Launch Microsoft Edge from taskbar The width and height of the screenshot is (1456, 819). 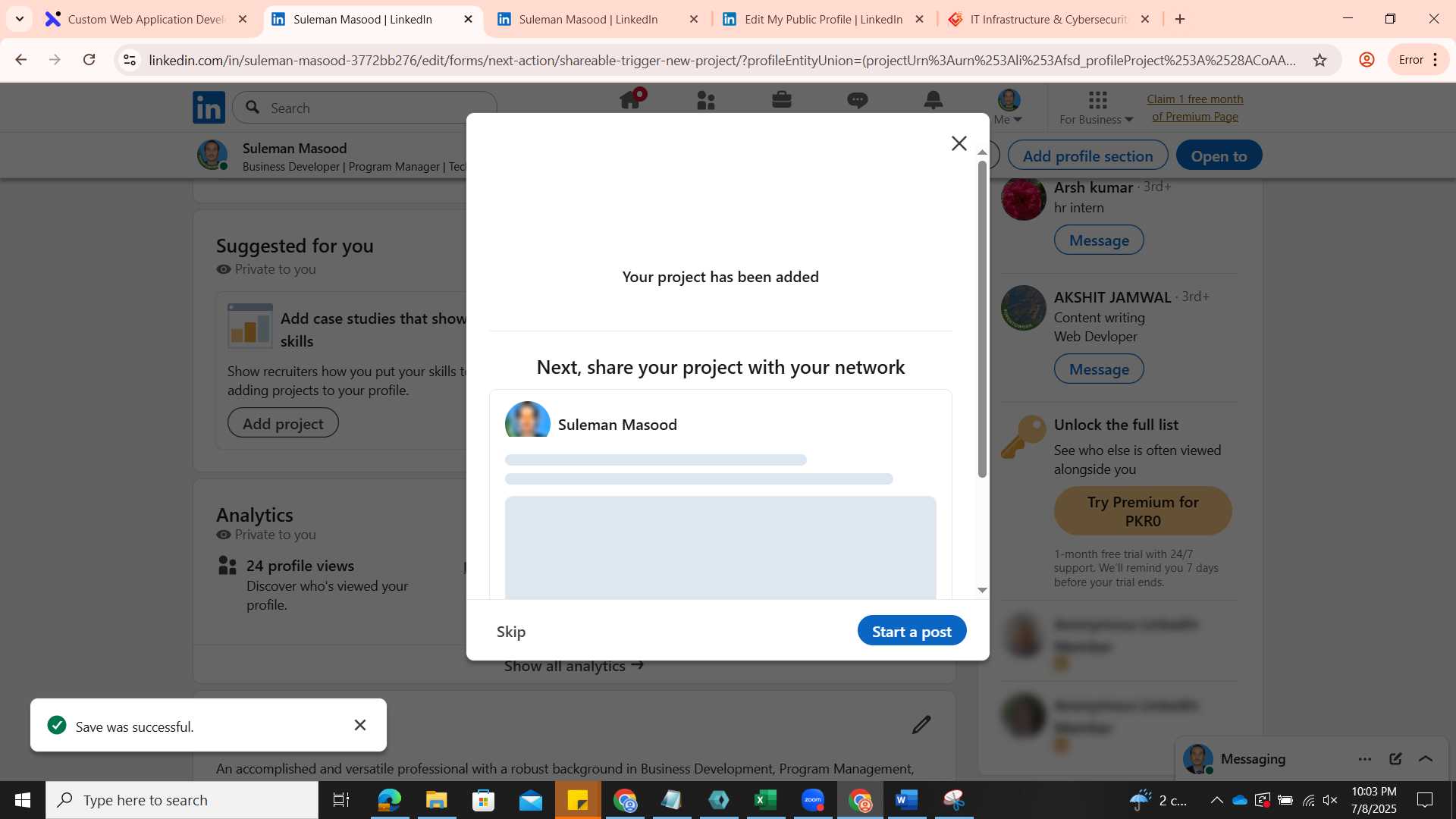(x=389, y=800)
